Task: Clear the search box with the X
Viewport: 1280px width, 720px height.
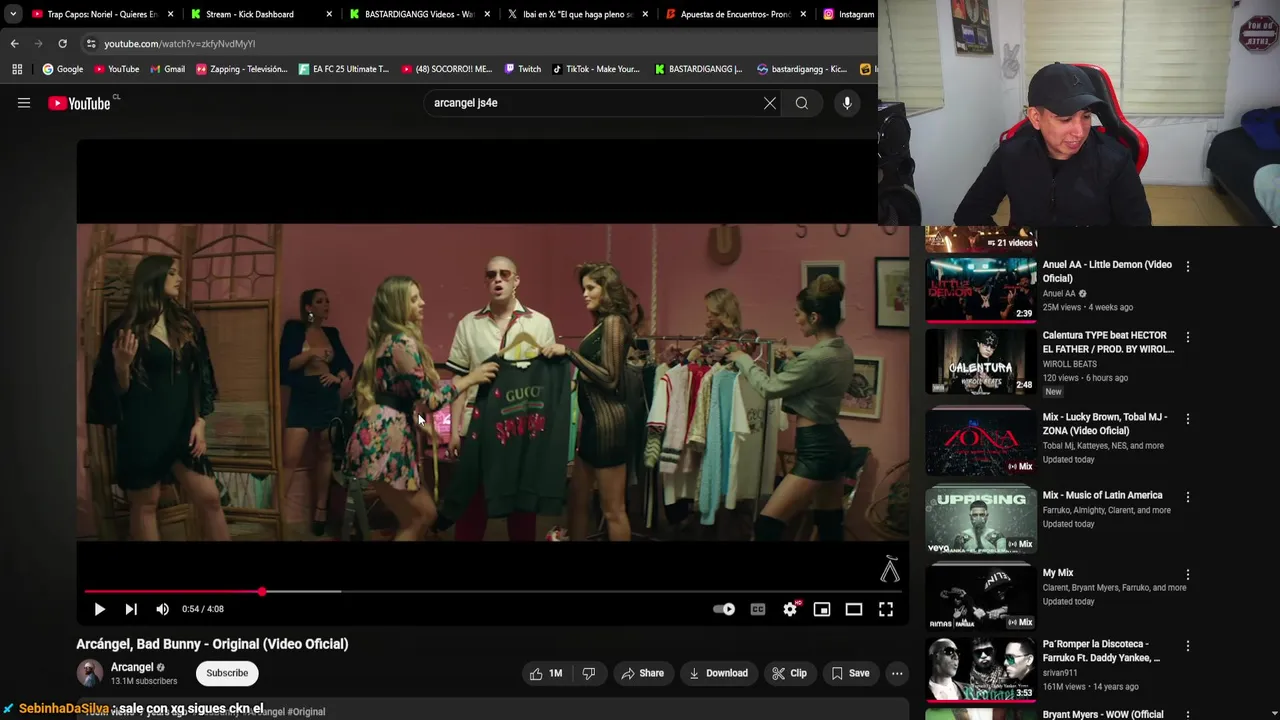Action: tap(770, 103)
